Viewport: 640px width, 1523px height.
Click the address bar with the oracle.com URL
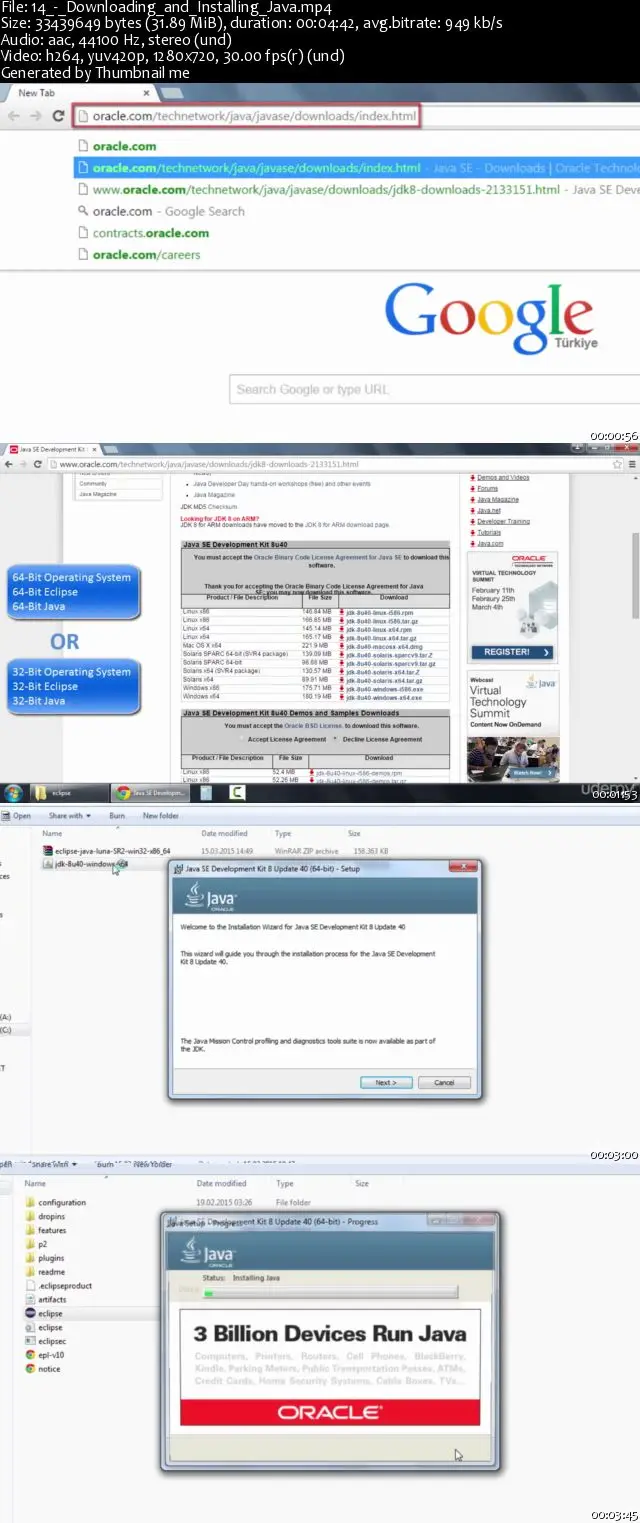[x=248, y=116]
